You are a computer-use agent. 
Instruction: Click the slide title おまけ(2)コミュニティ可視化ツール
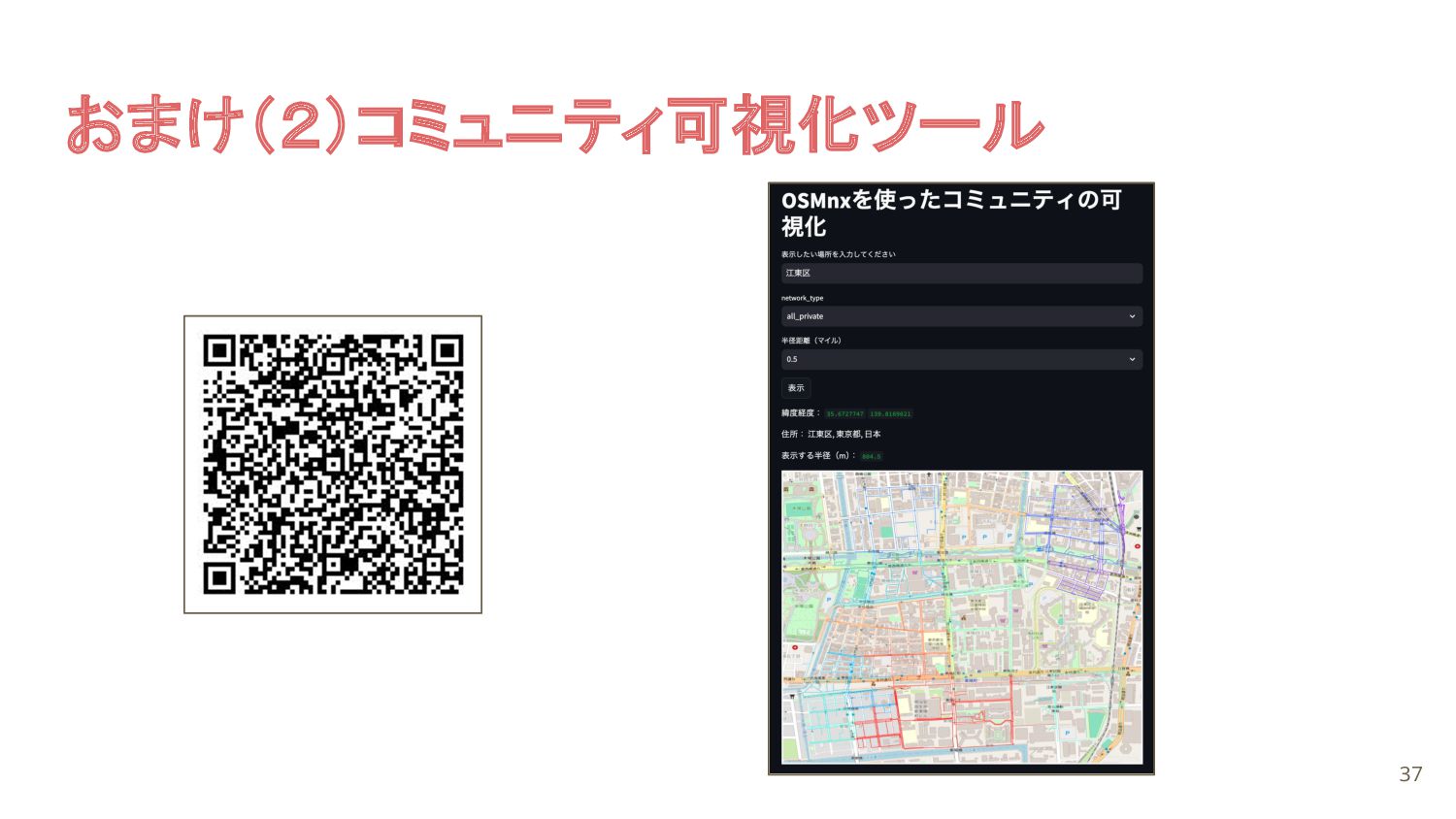(x=555, y=126)
